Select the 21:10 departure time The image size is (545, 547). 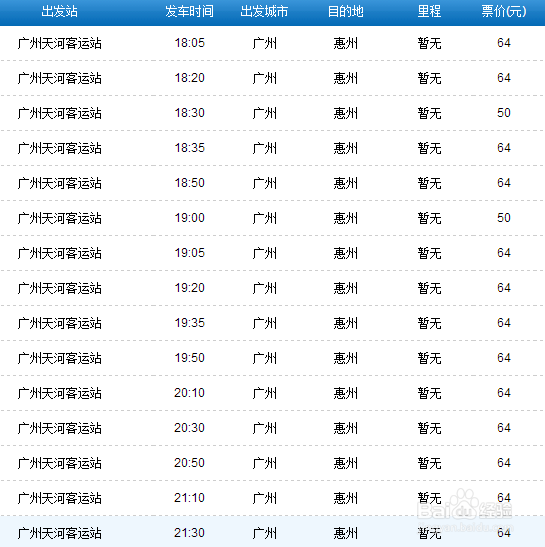189,498
